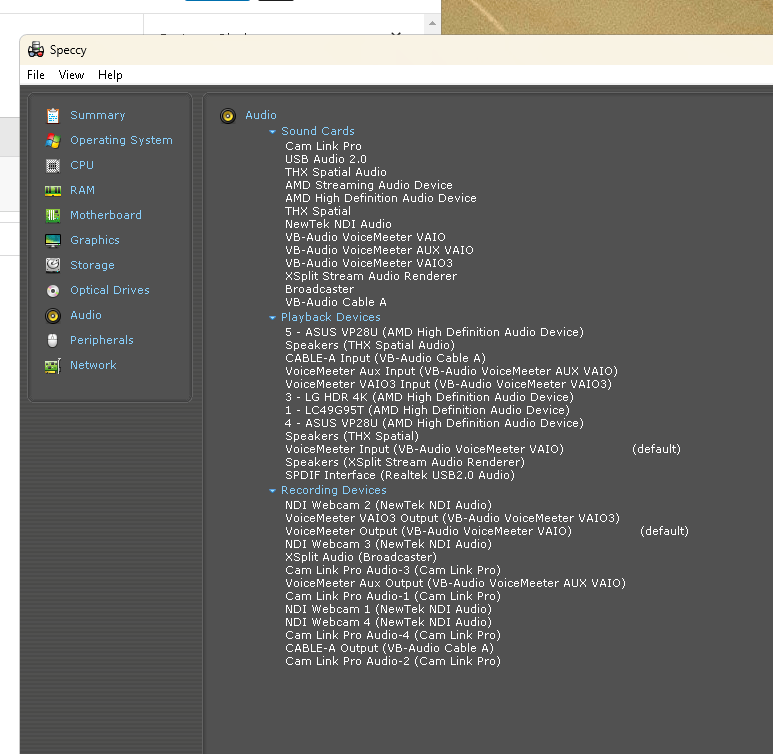Select XSplit Stream Audio Renderer sound card
773x754 pixels.
tap(371, 276)
